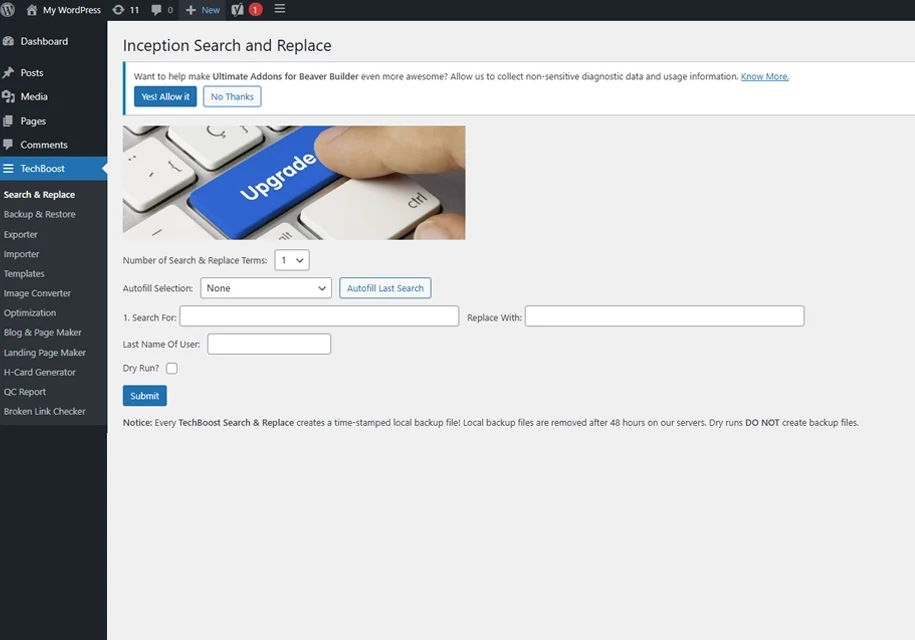Select the TechBoost menu label

[x=43, y=169]
